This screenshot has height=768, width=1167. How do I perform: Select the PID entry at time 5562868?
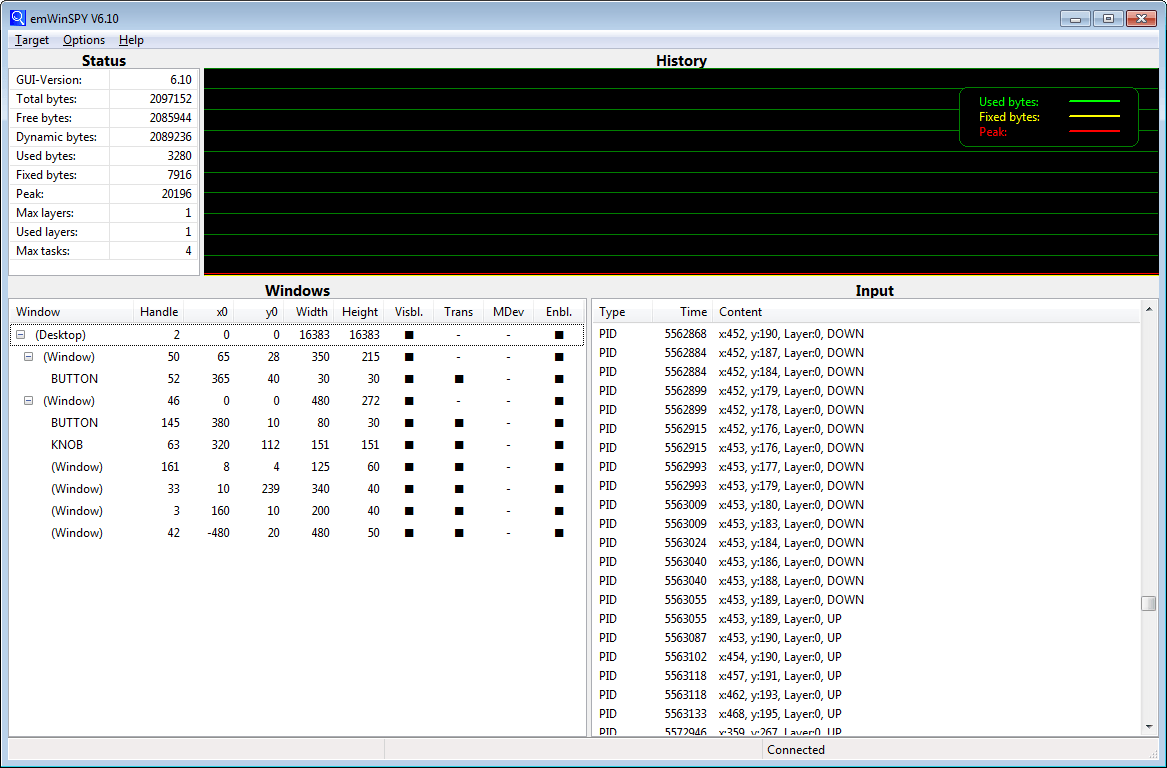pyautogui.click(x=700, y=333)
